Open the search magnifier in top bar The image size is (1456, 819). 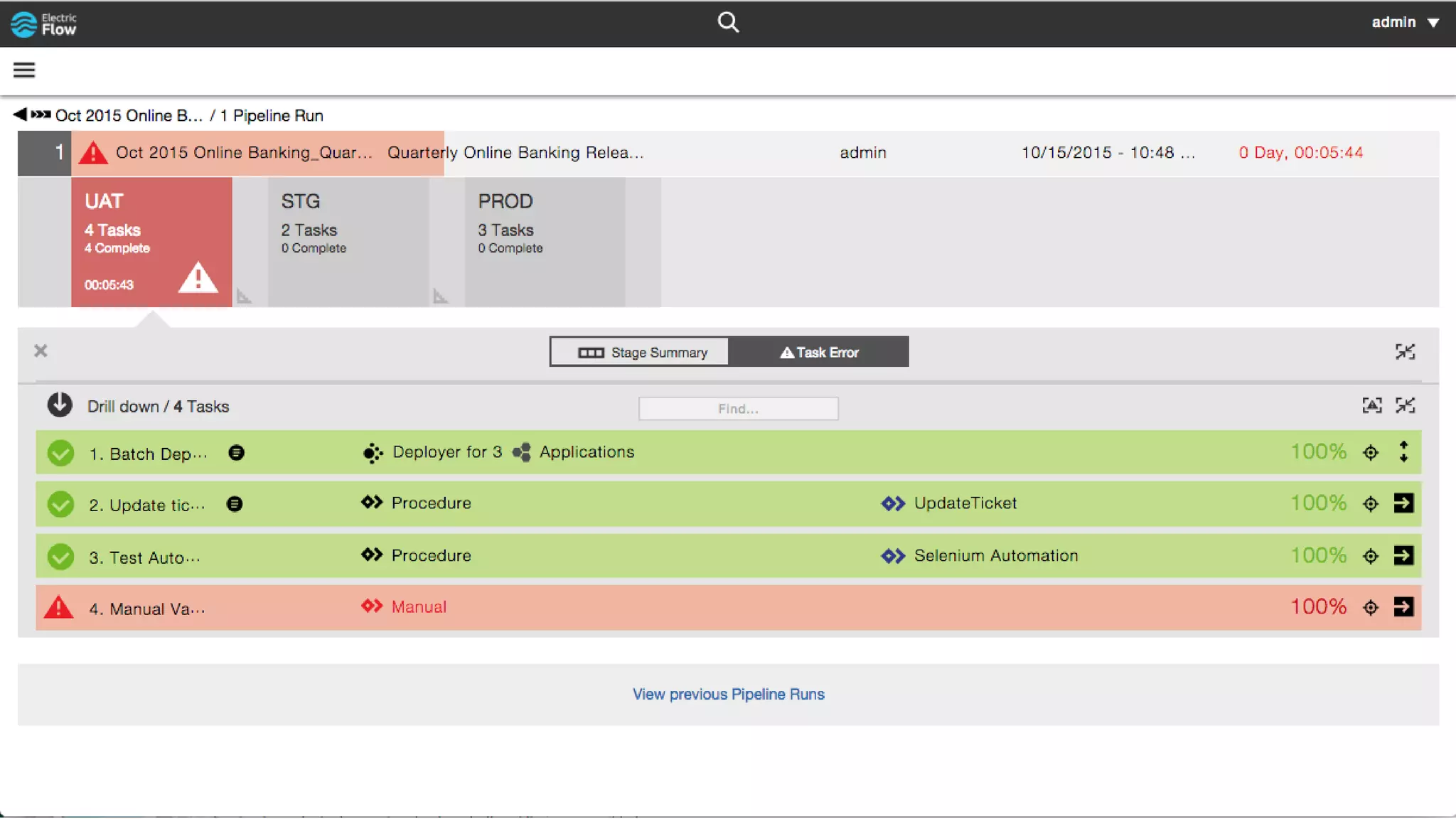[x=727, y=22]
